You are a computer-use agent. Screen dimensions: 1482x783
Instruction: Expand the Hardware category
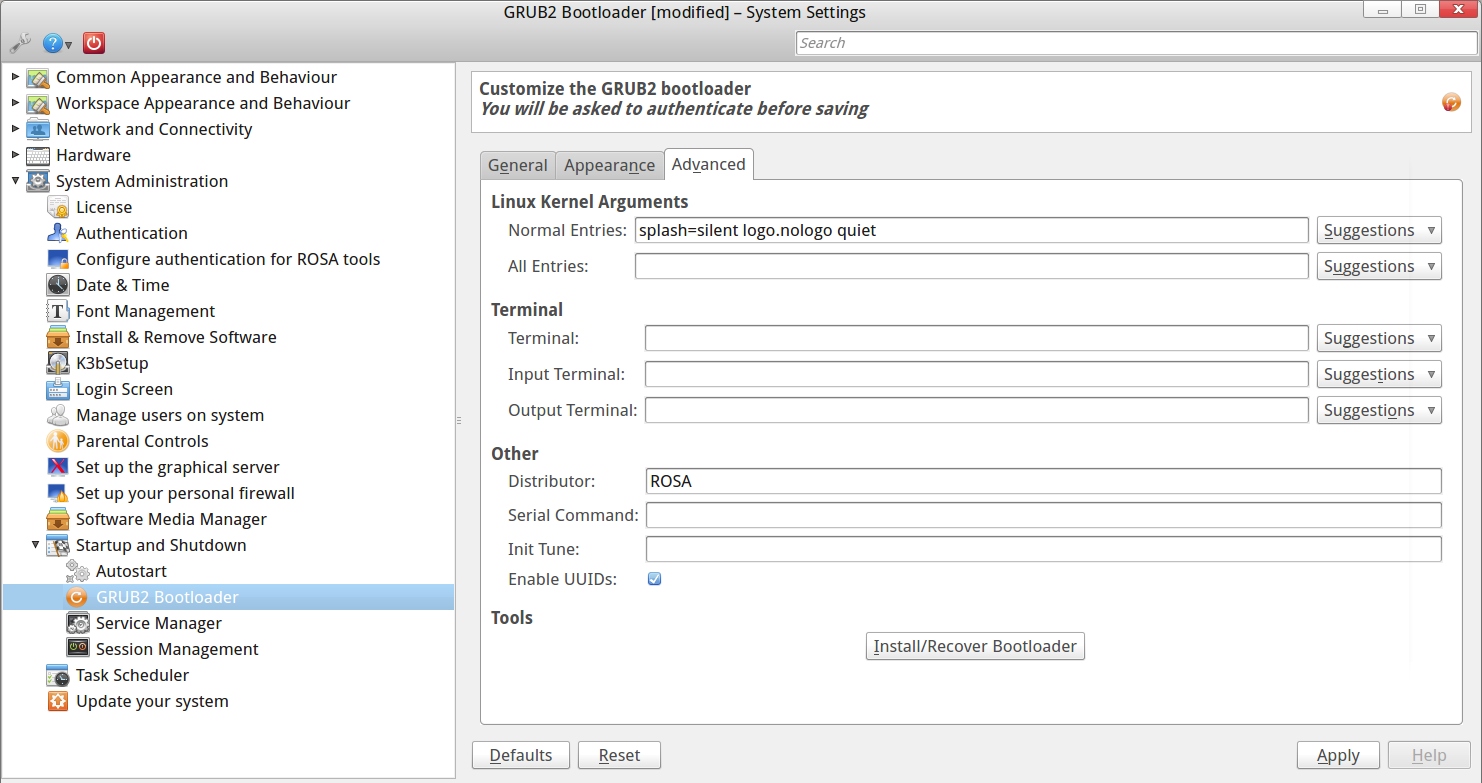pyautogui.click(x=15, y=155)
